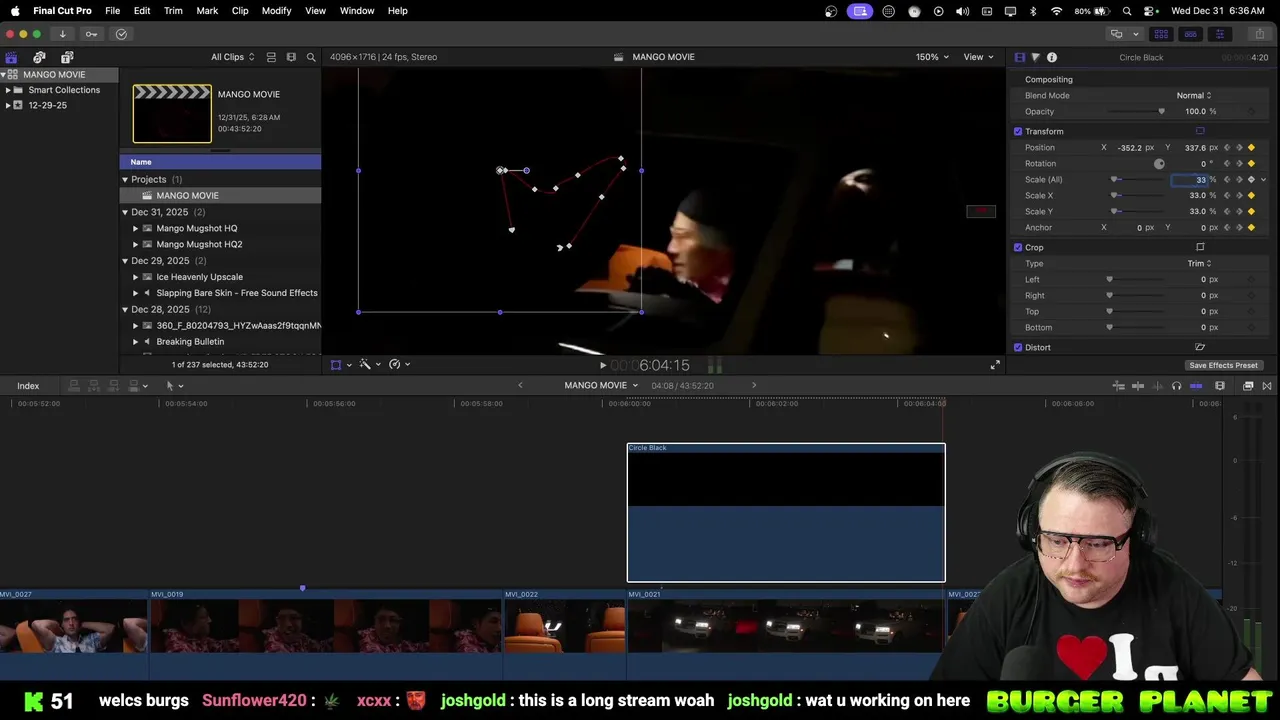Select the Circle Black clip in timeline
This screenshot has width=1280, height=720.
[x=786, y=512]
